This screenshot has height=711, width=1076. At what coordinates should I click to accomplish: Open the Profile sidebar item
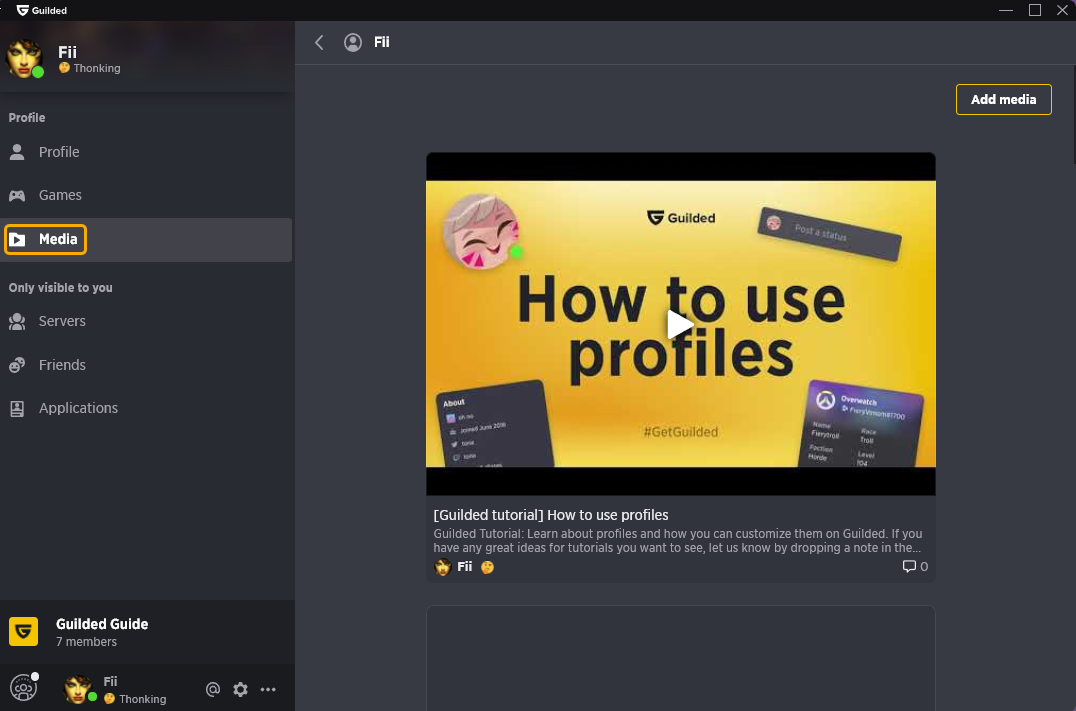[x=146, y=152]
